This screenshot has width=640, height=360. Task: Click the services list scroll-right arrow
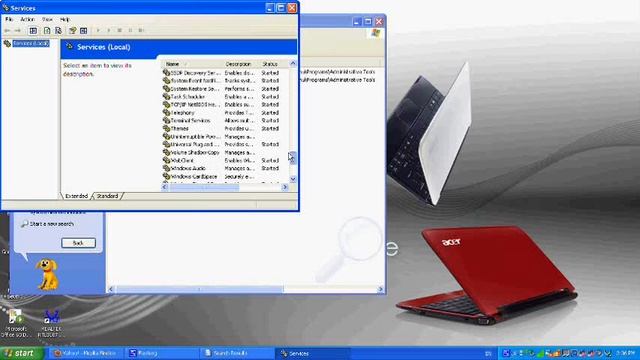285,187
